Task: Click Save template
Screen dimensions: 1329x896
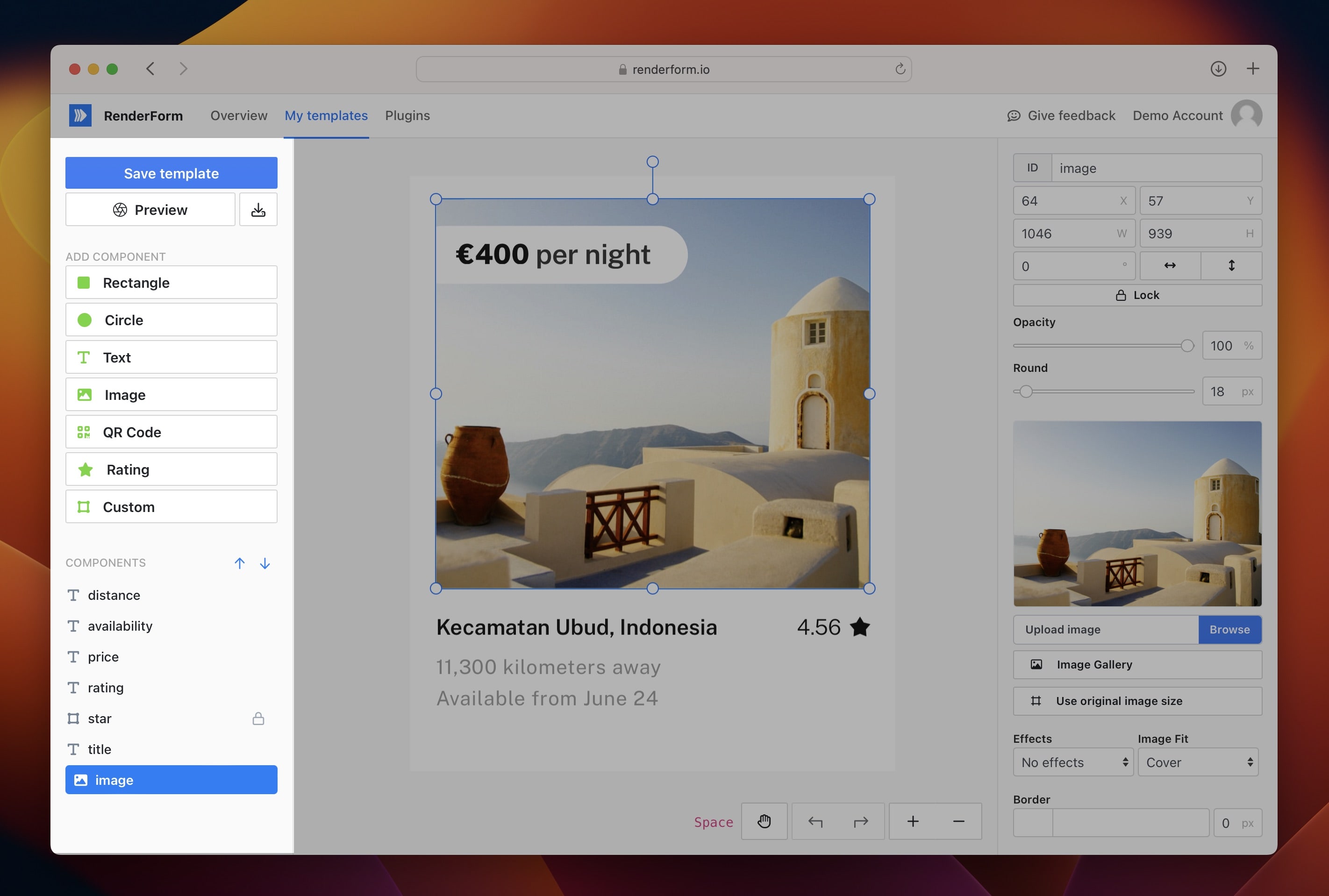Action: [x=171, y=173]
